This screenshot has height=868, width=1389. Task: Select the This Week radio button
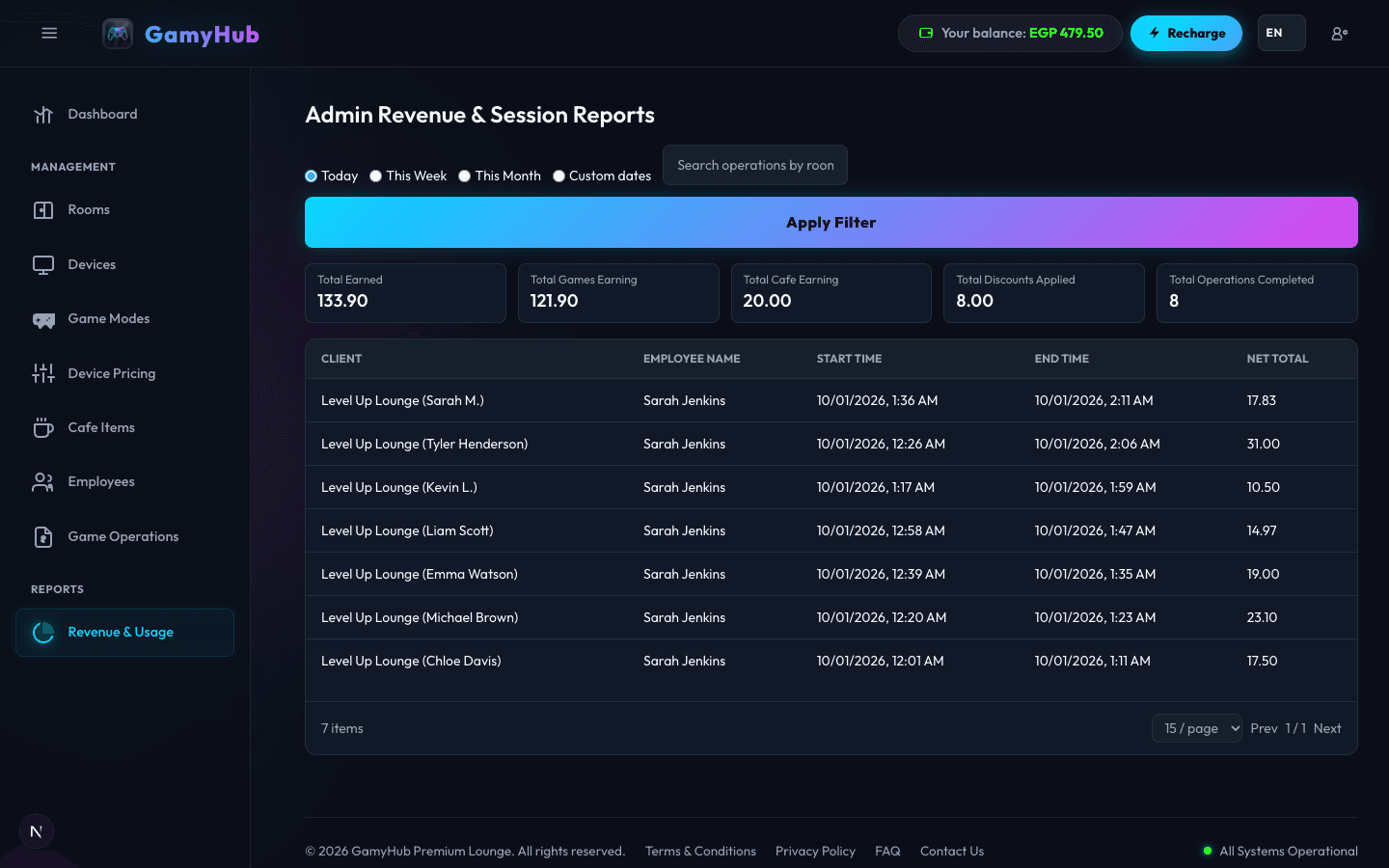[376, 176]
